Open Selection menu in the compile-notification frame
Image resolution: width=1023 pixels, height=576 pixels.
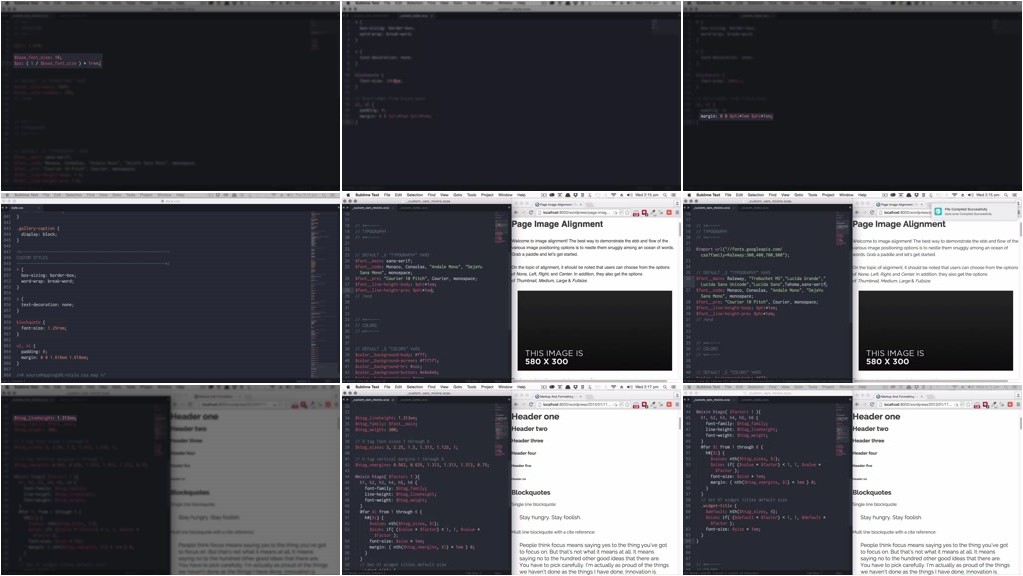(756, 194)
